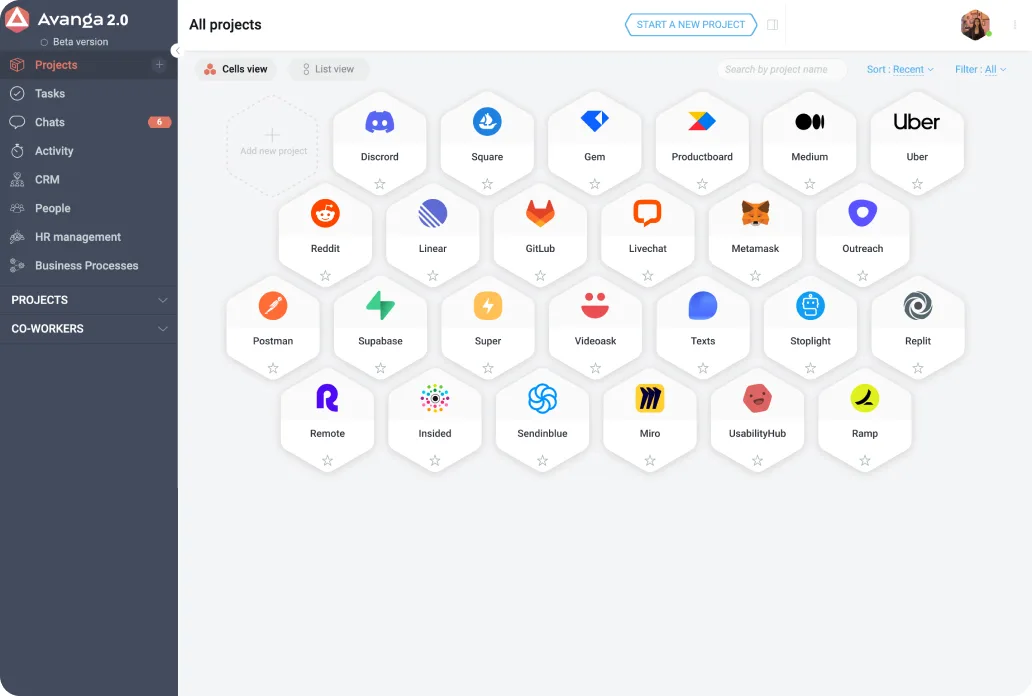Star the Reddit project
Screen dimensions: 1032x696
[325, 276]
